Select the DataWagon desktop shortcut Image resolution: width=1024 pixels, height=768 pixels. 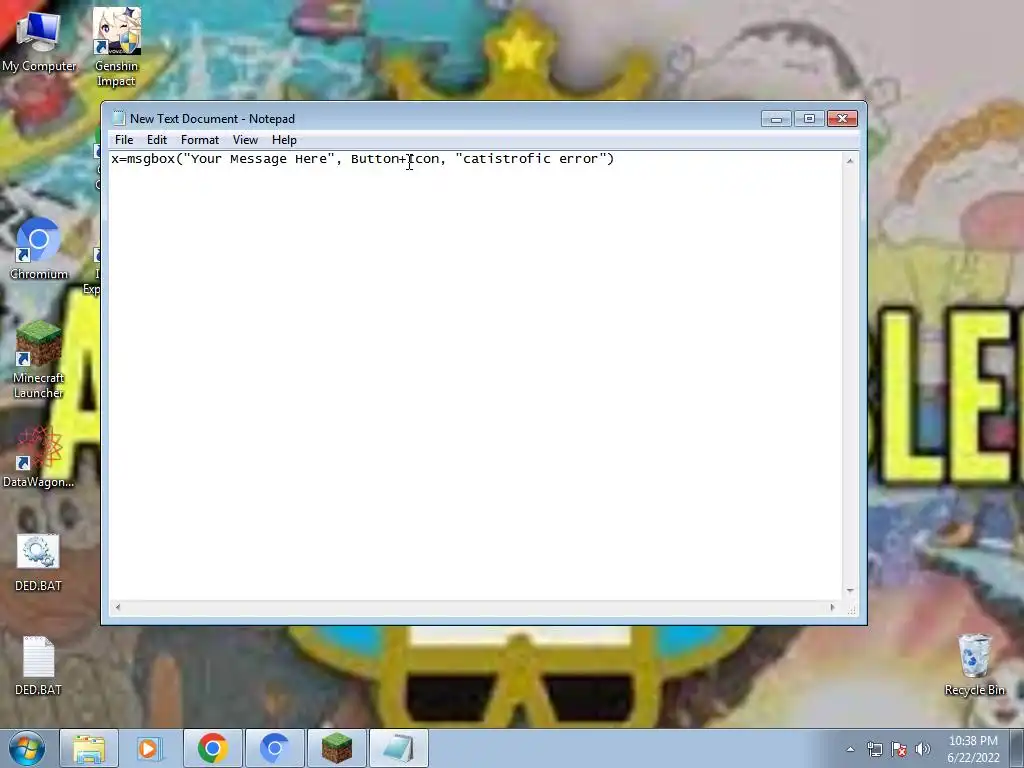[39, 457]
